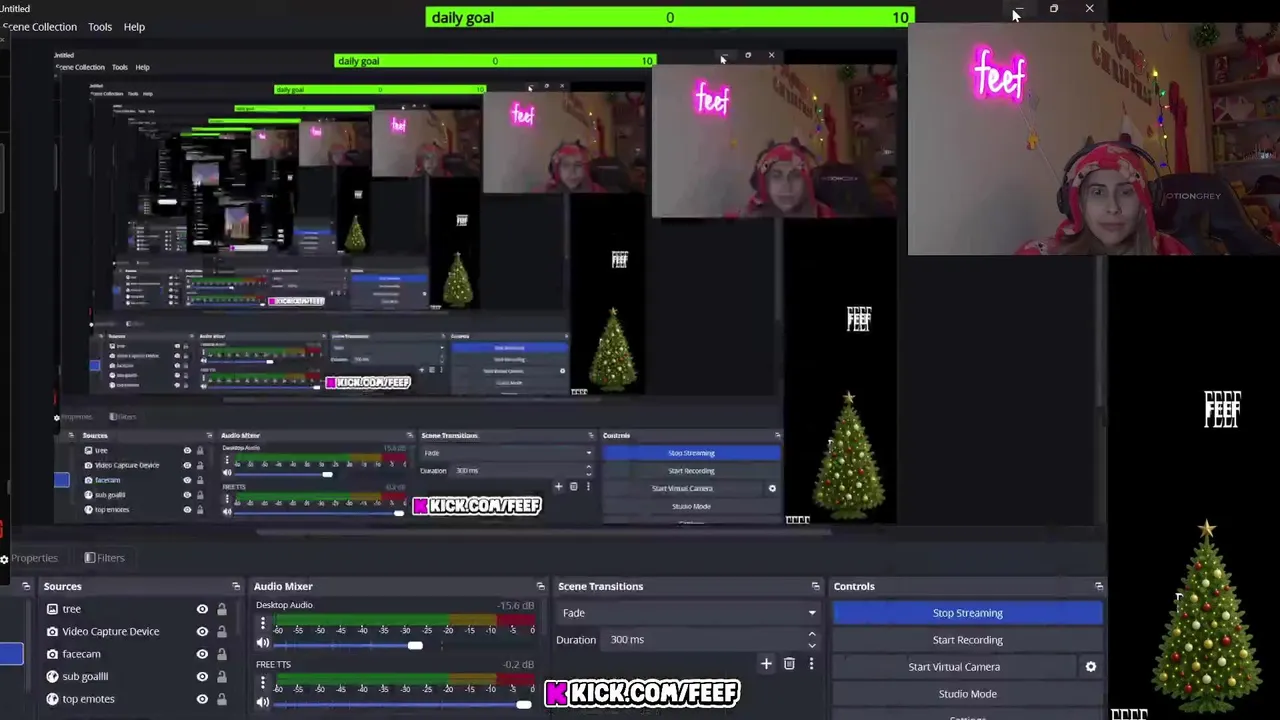Hide the tree source with eye icon

point(202,609)
